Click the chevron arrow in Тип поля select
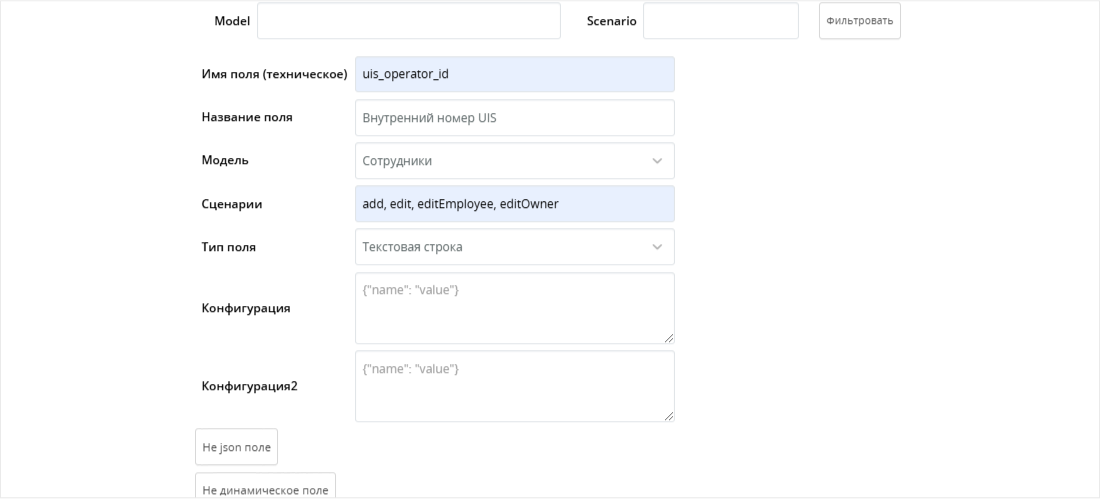Screen dimensions: 1100x499 tap(657, 247)
